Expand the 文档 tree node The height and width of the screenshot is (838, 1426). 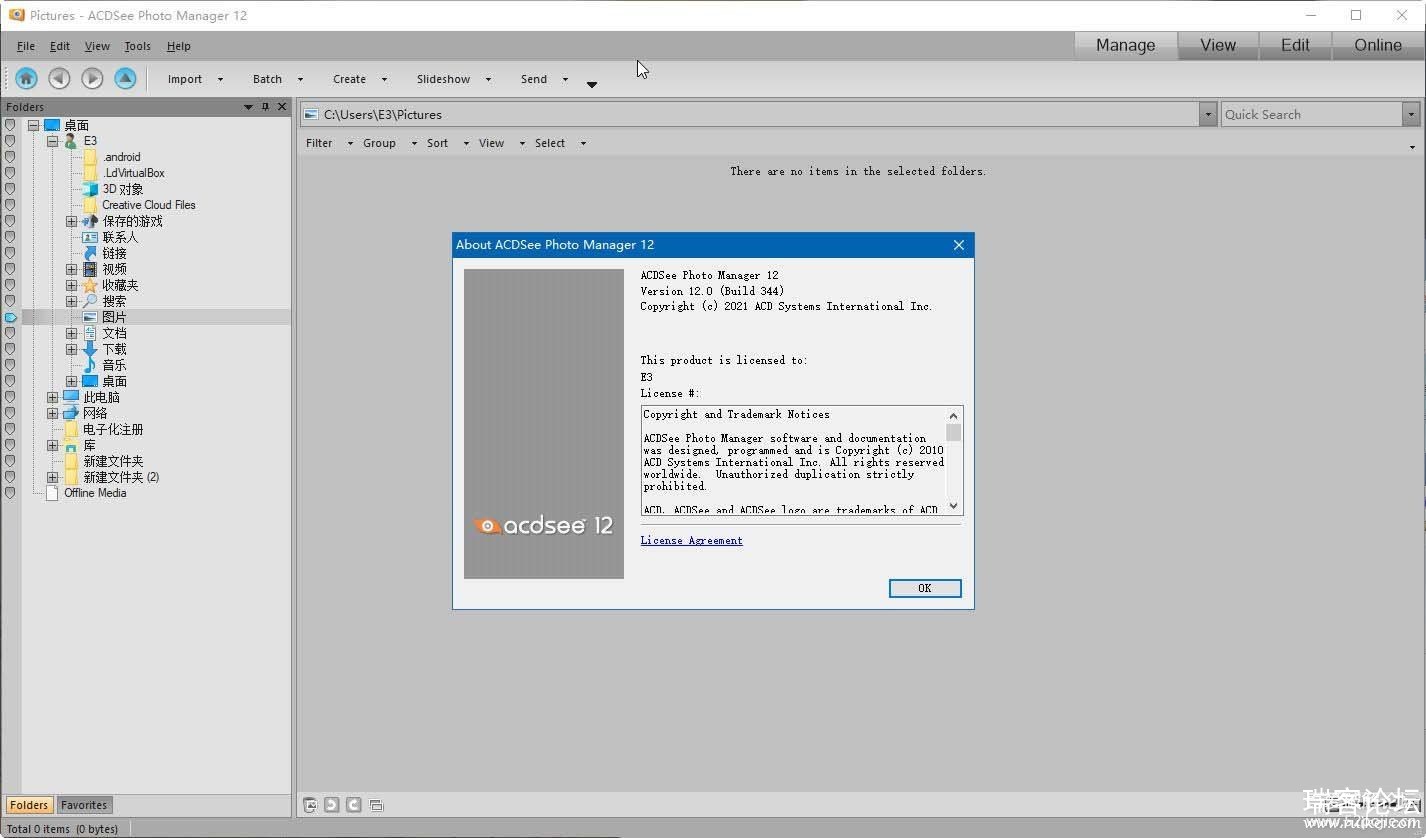71,333
